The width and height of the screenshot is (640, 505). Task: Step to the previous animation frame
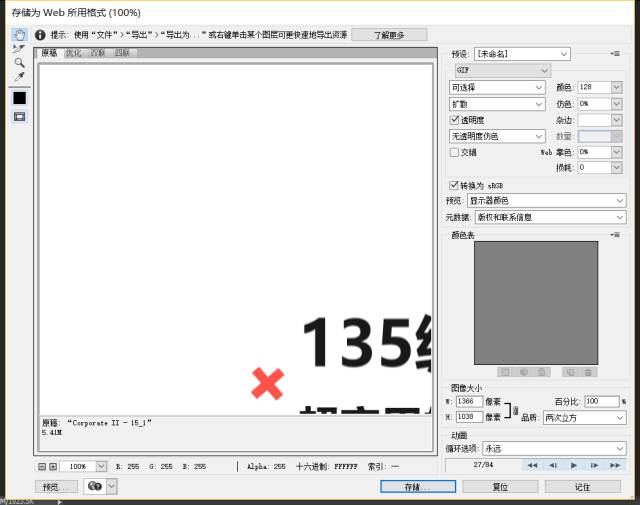(x=553, y=465)
